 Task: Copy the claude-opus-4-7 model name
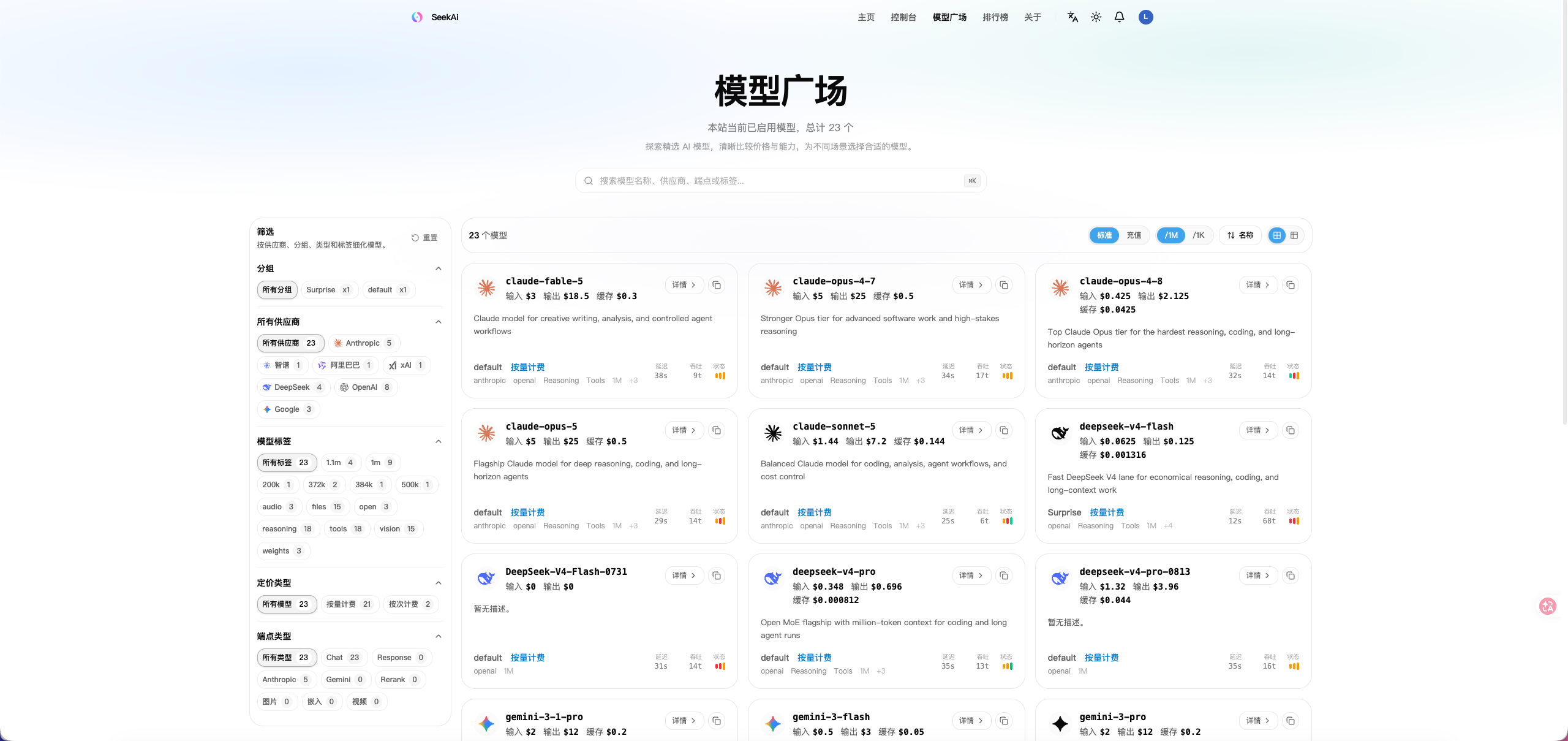[1003, 285]
